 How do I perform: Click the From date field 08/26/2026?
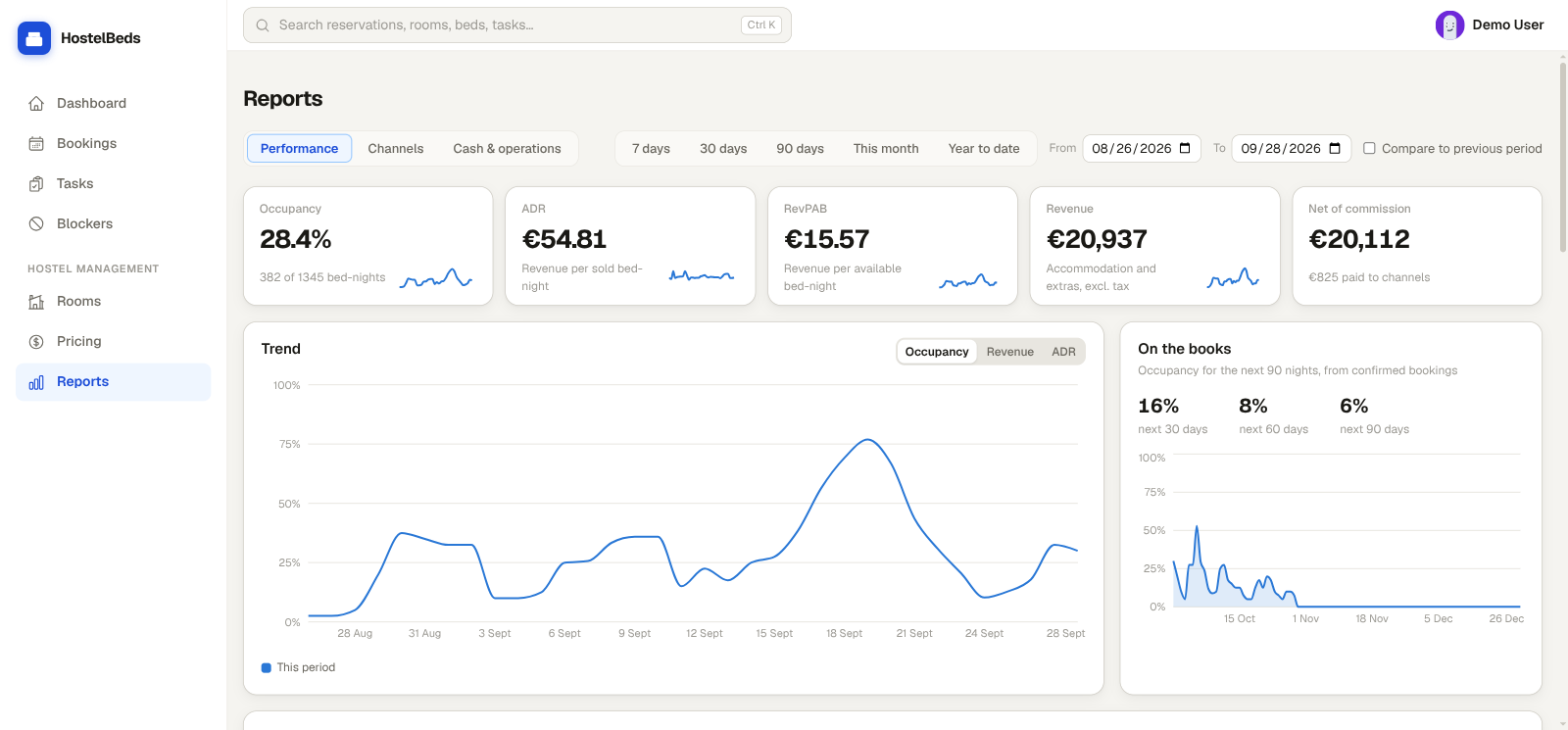(x=1142, y=148)
